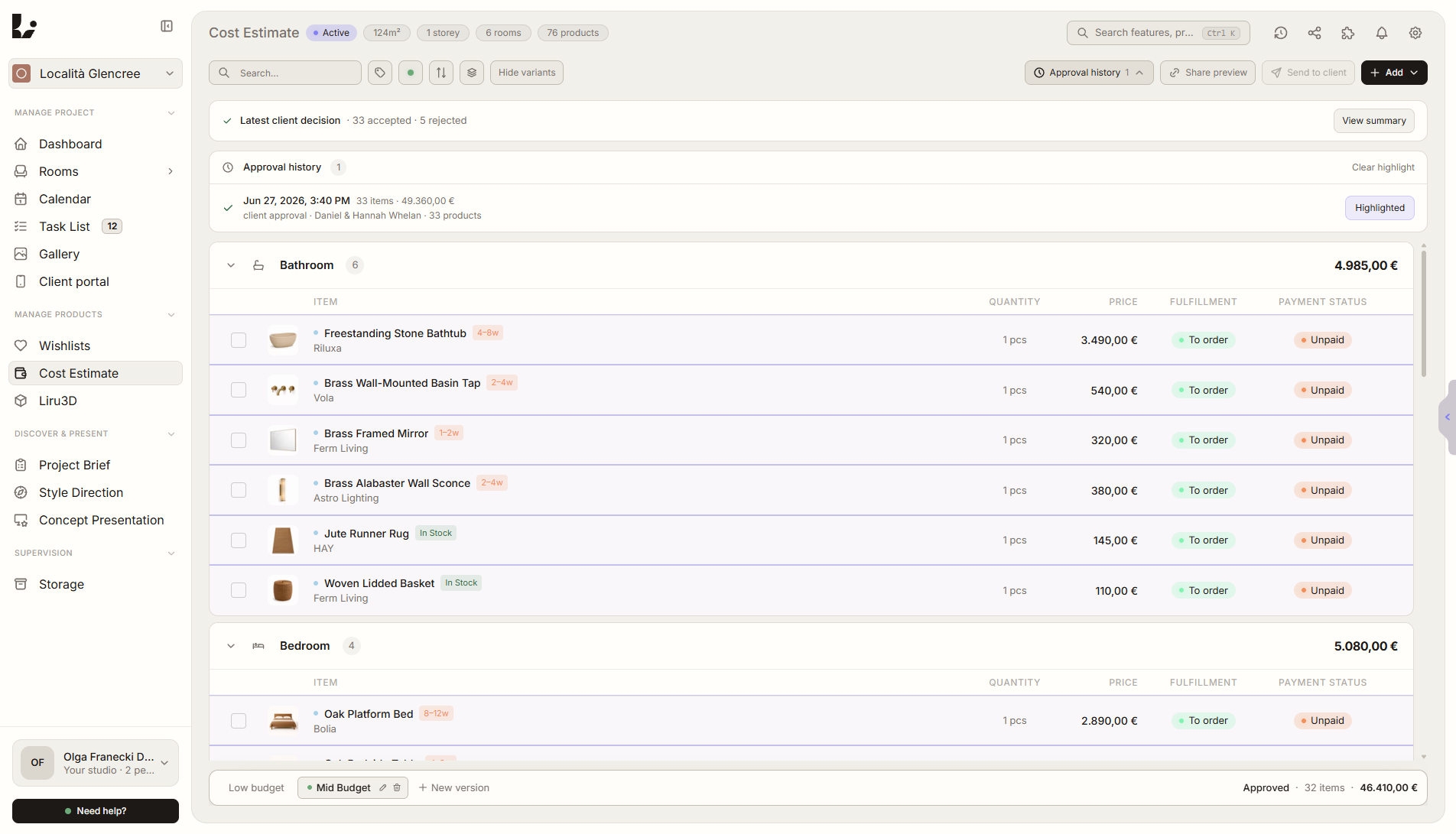
Task: Click To order badge for Woven Lidded Basket
Action: pyautogui.click(x=1203, y=590)
